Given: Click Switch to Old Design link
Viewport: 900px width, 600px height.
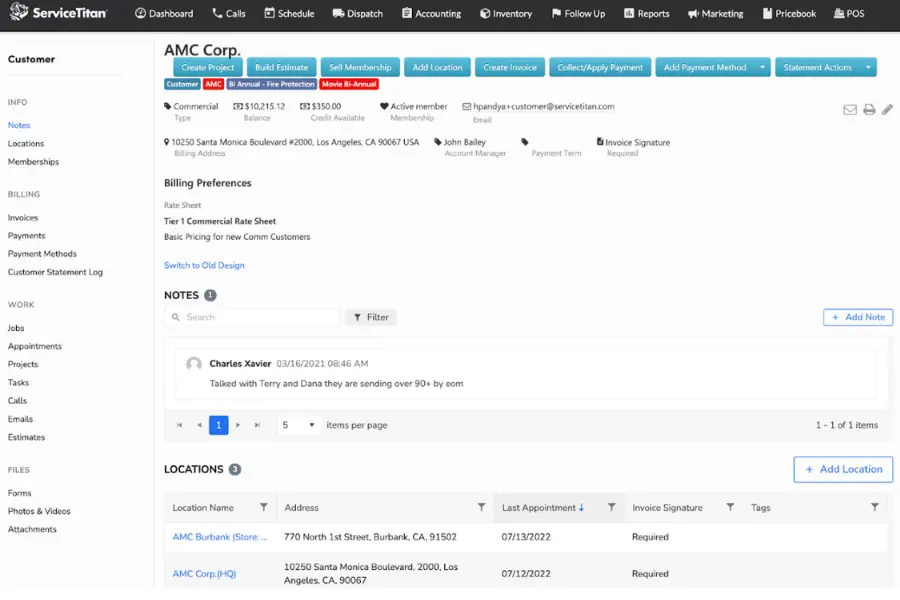Looking at the screenshot, I should point(204,265).
